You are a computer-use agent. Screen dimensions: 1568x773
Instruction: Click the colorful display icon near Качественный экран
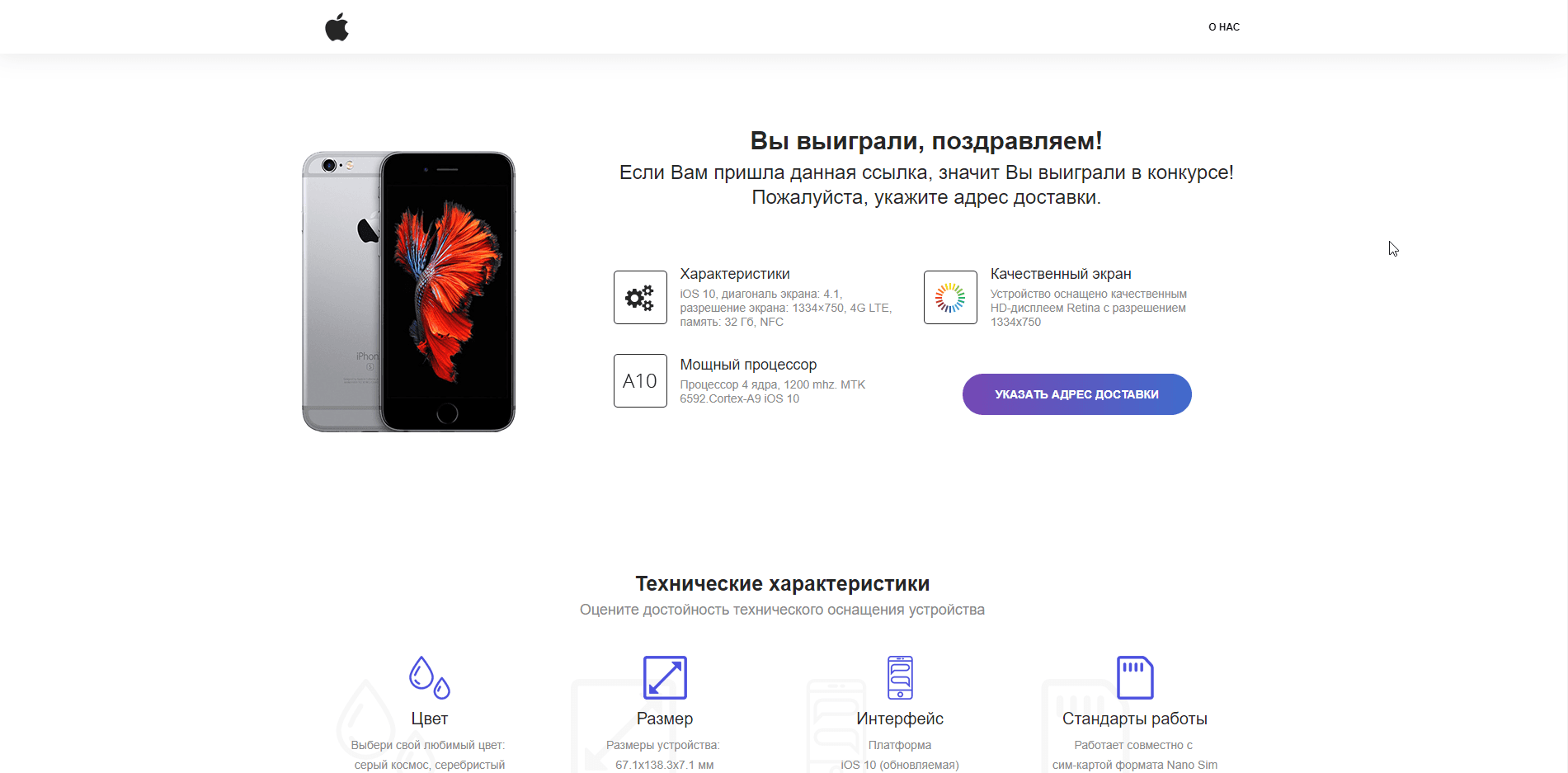click(x=949, y=297)
